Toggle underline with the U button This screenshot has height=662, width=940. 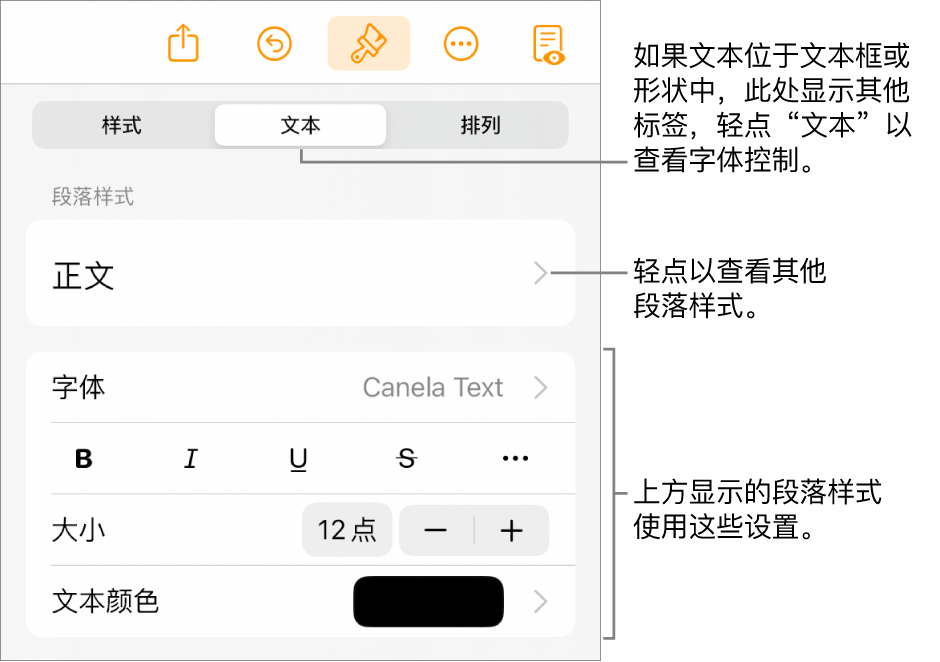[x=299, y=460]
